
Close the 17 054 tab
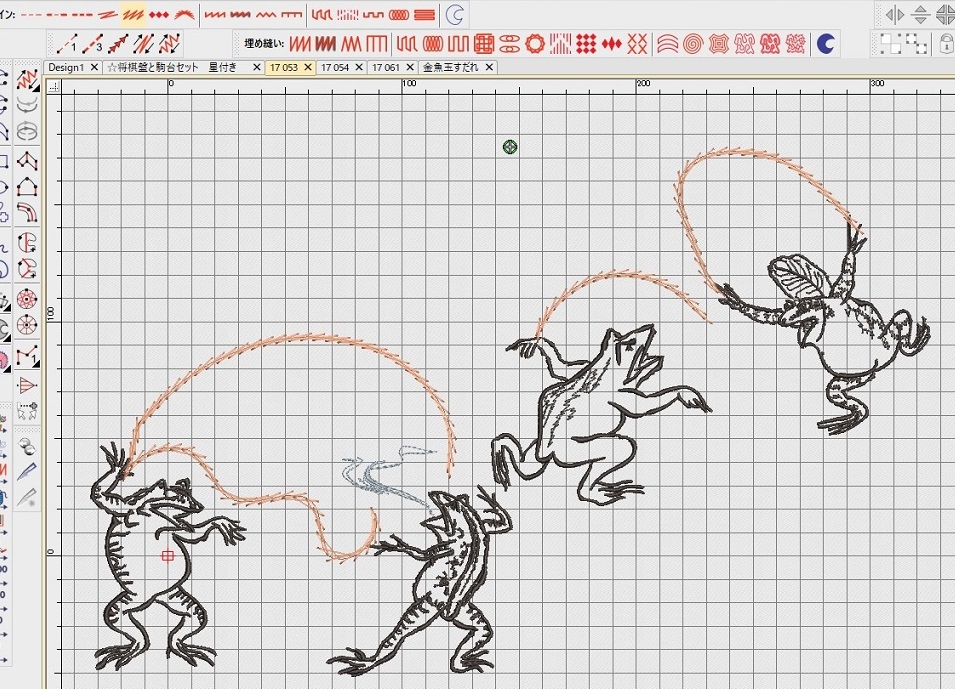coord(359,68)
